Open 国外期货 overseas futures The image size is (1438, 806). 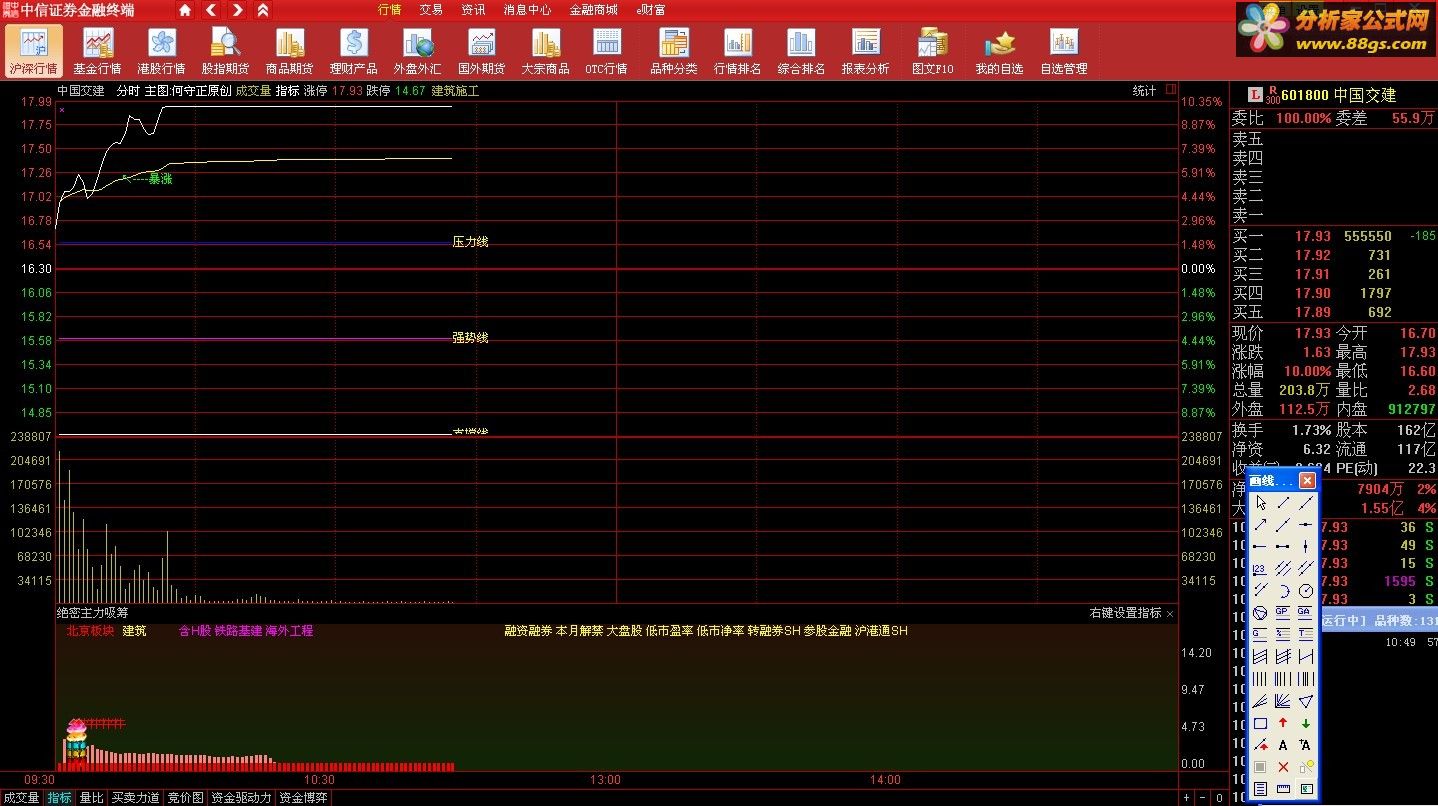pos(481,50)
